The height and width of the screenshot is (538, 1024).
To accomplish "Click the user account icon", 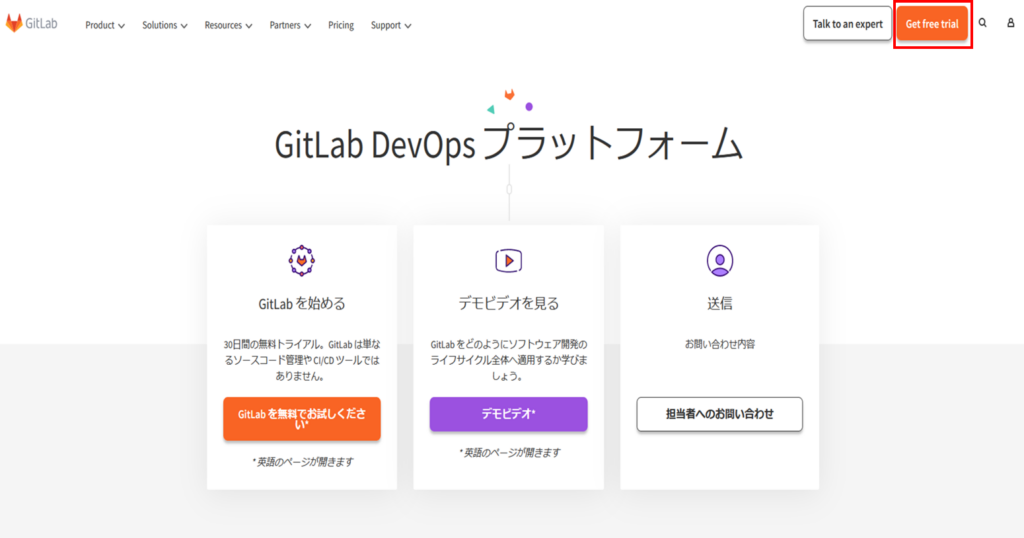I will 1010,23.
